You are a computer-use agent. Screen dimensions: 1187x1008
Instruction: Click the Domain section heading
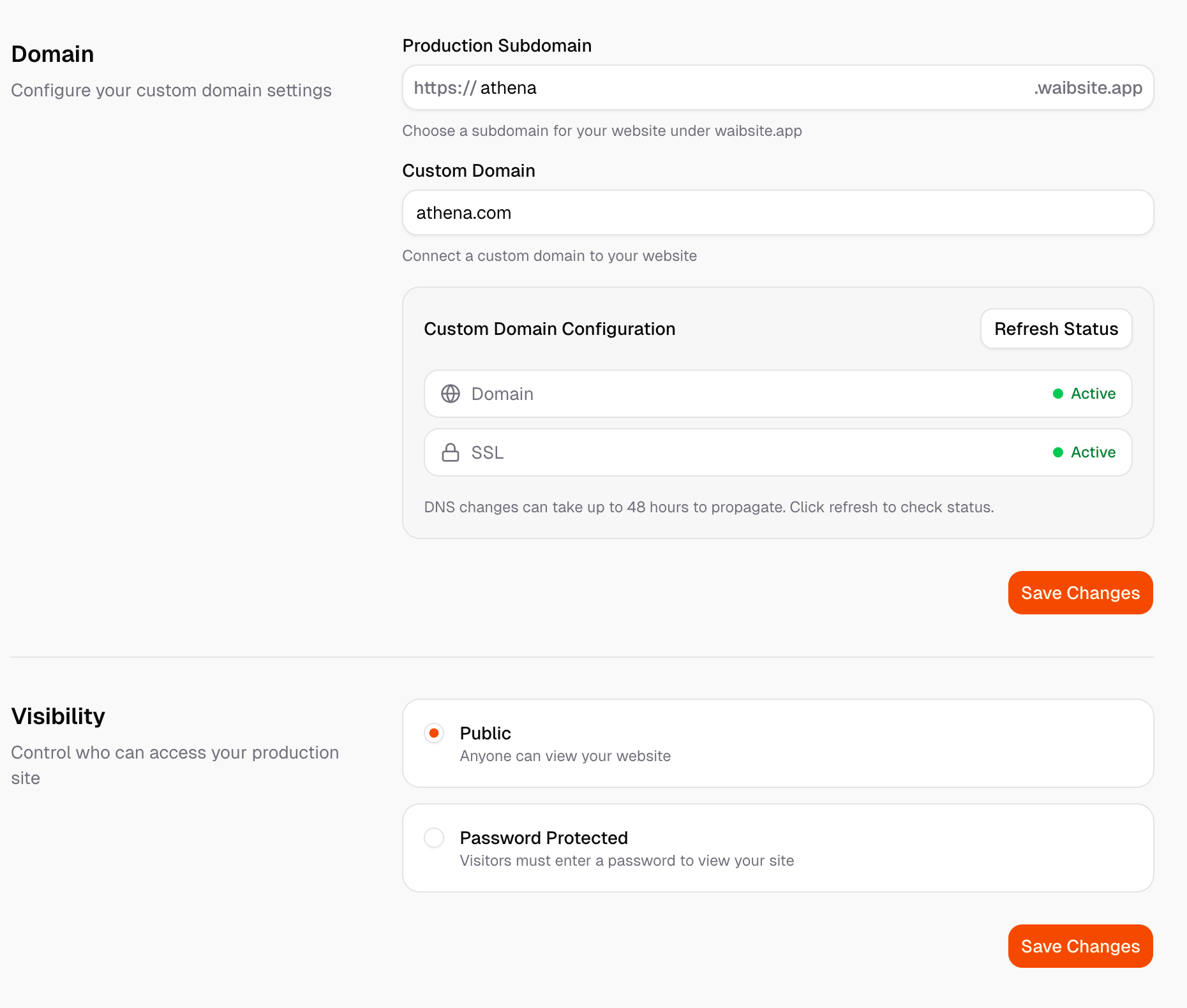pos(52,54)
